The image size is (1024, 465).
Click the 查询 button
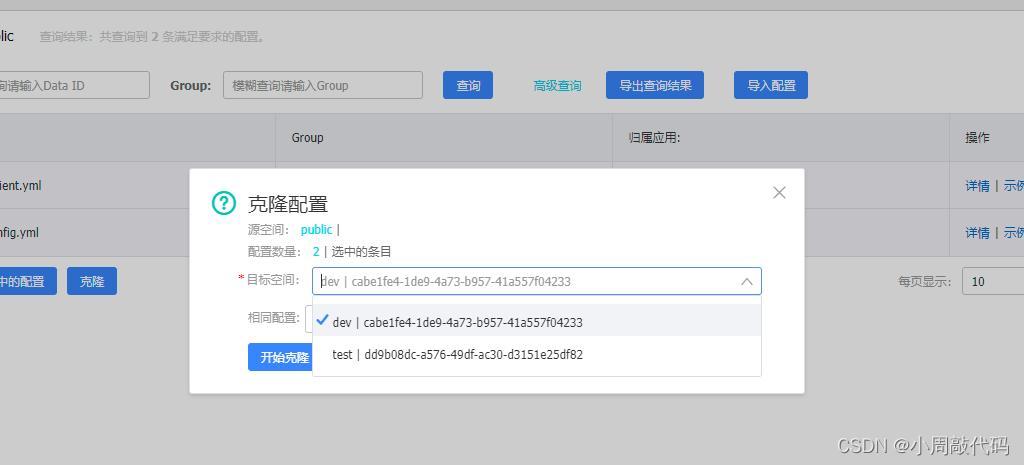[468, 86]
